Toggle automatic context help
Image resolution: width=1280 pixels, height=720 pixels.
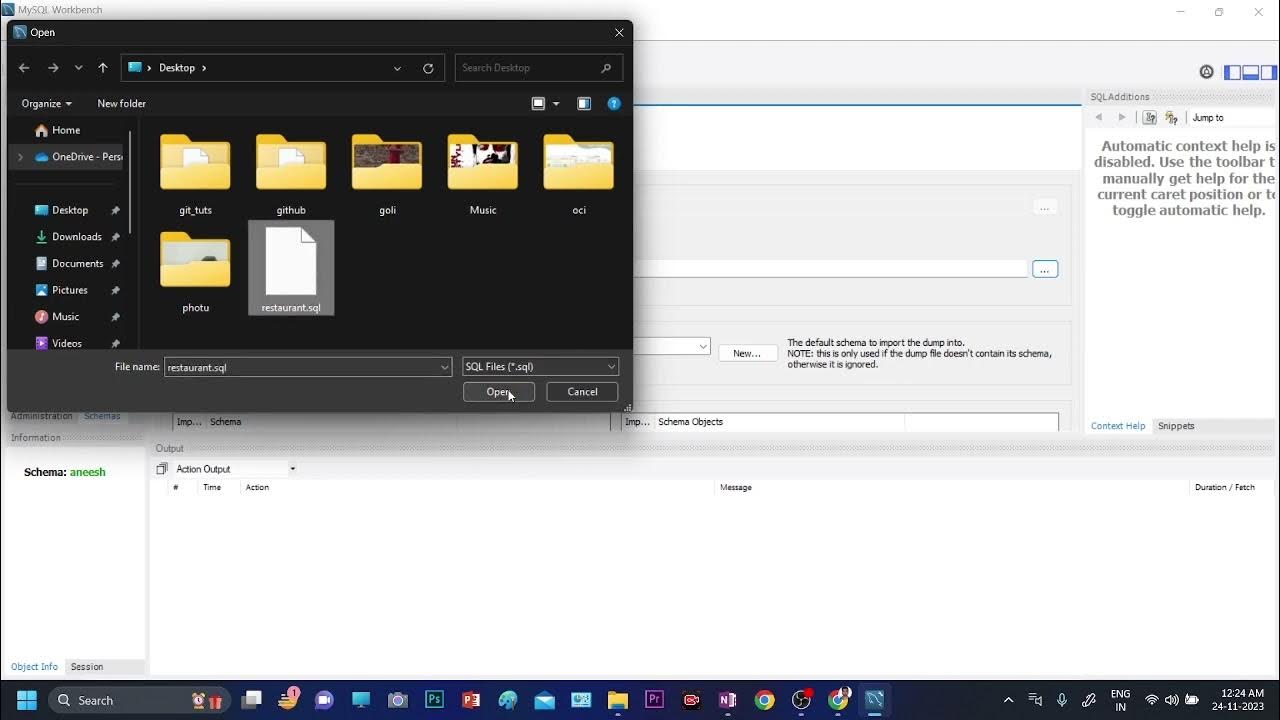(x=1172, y=118)
